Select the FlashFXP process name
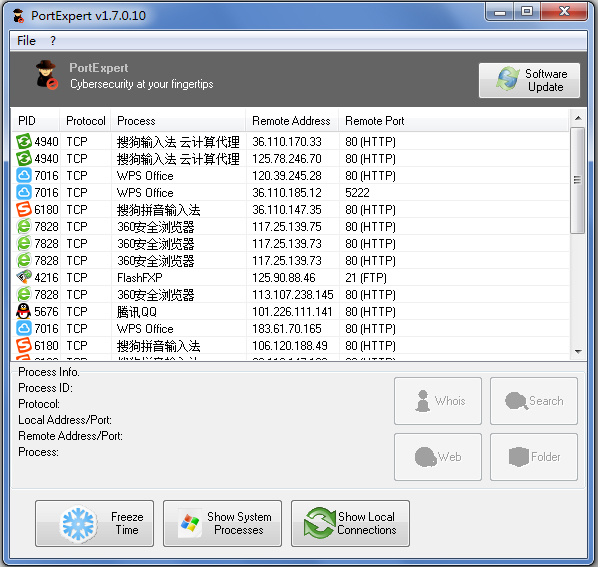The height and width of the screenshot is (567, 598). click(x=140, y=278)
